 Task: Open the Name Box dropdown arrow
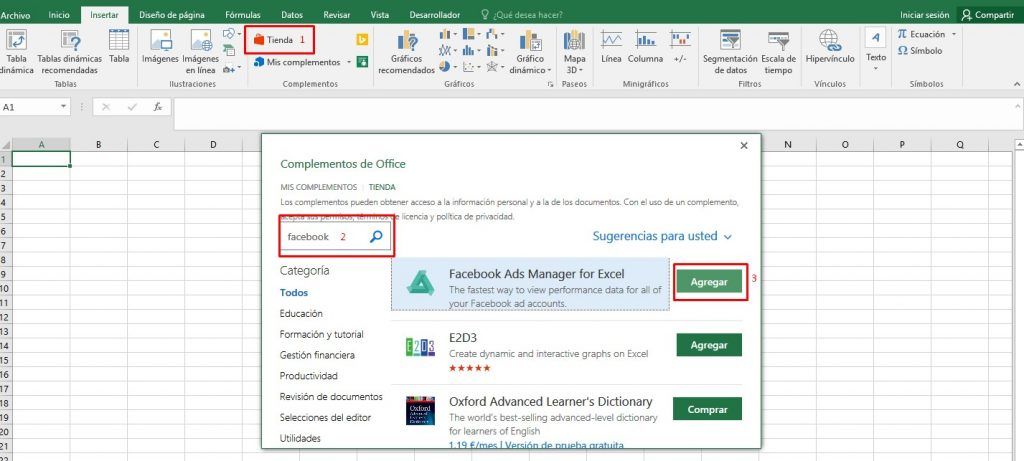click(x=63, y=106)
